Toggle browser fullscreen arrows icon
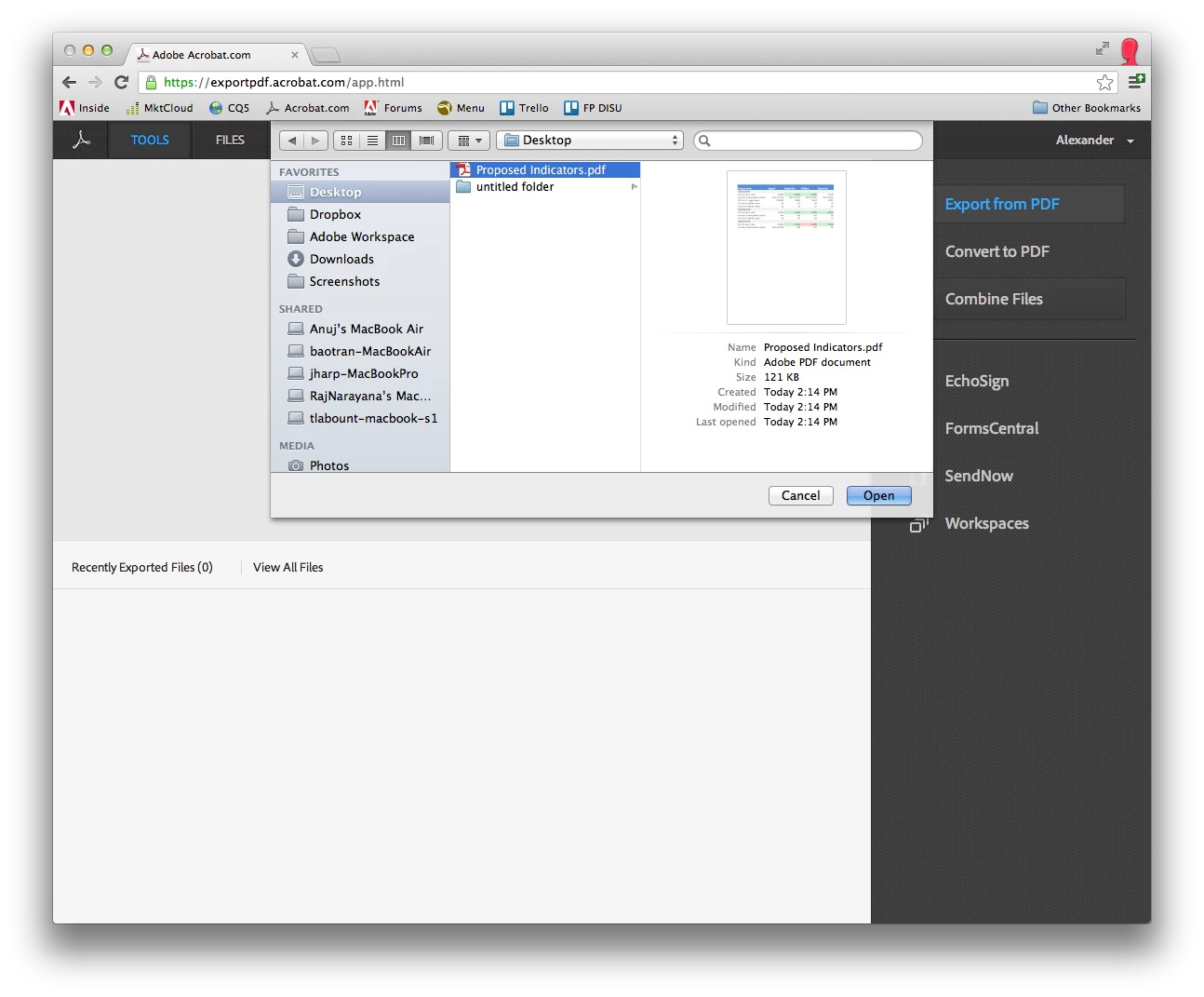Viewport: 1204px width, 997px height. (x=1103, y=48)
